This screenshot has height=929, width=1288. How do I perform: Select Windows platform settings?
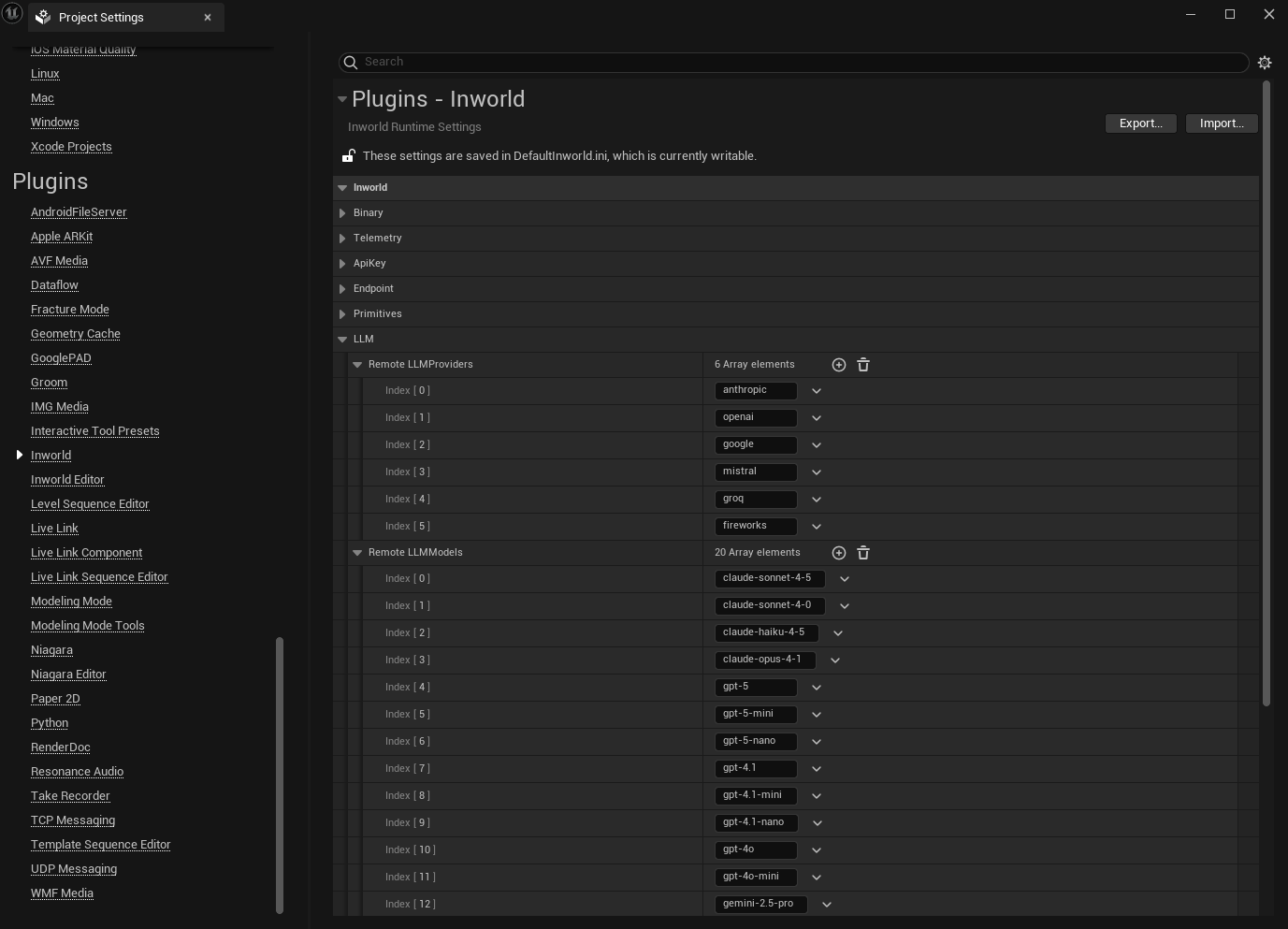pyautogui.click(x=54, y=123)
